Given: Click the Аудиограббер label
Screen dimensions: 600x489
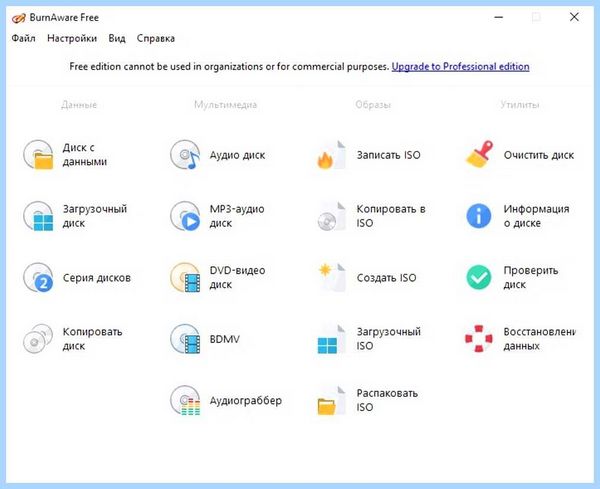Looking at the screenshot, I should click(246, 401).
